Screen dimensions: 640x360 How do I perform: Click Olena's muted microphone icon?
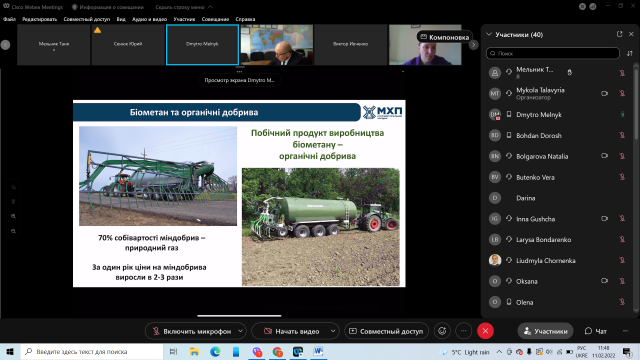(622, 302)
